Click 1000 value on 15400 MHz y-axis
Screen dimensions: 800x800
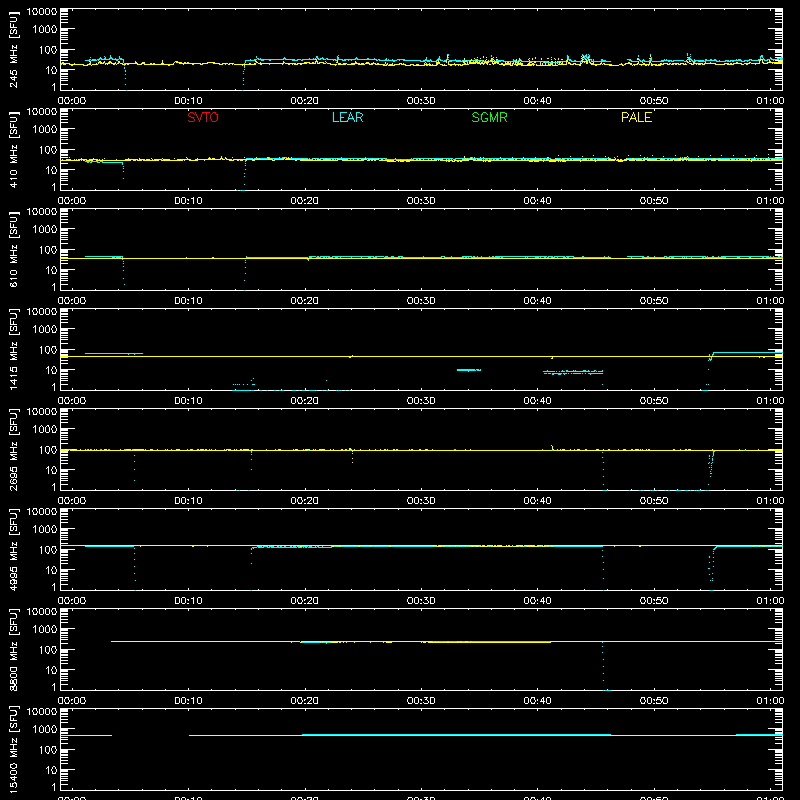coord(45,730)
